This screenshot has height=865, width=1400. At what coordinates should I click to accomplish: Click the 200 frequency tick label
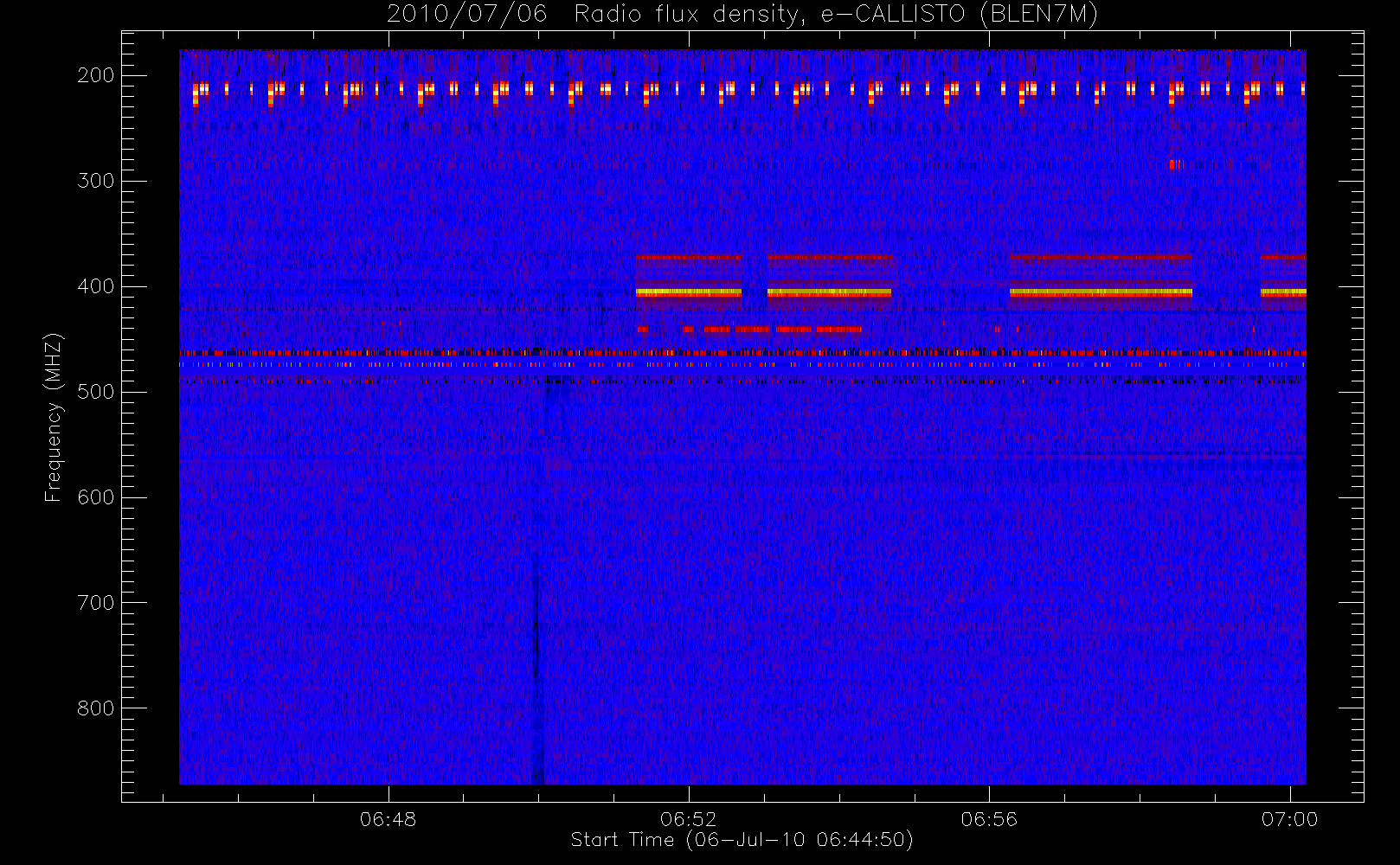tap(95, 75)
